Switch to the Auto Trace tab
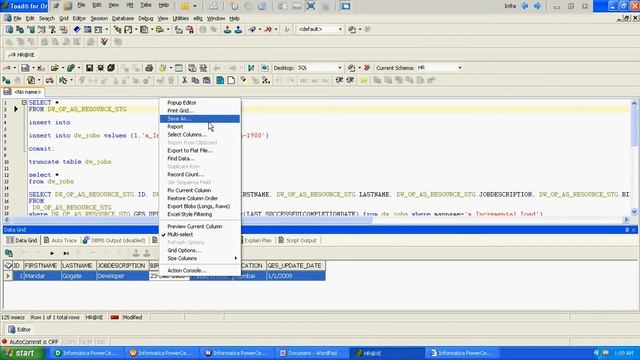Image resolution: width=640 pixels, height=360 pixels. 60,240
